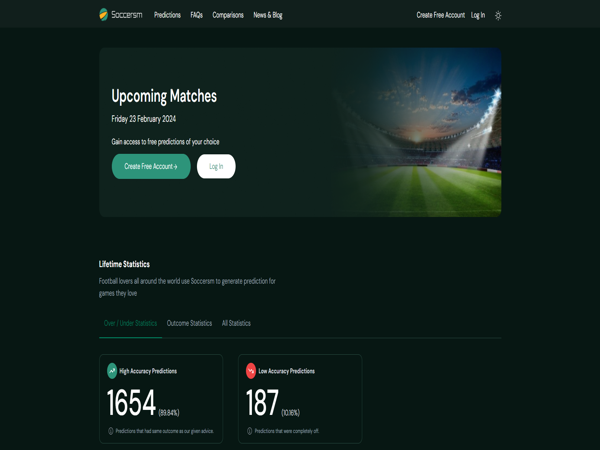This screenshot has height=450, width=600.
Task: Click the green High Accuracy trend-up icon
Action: click(112, 371)
